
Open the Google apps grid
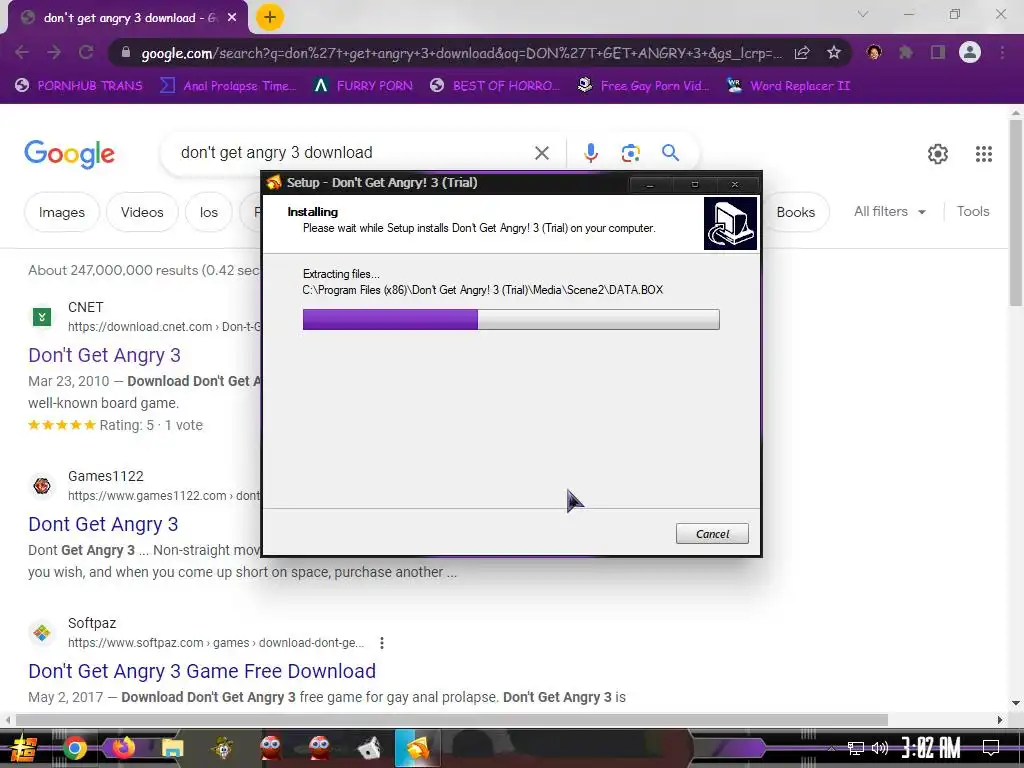click(984, 153)
